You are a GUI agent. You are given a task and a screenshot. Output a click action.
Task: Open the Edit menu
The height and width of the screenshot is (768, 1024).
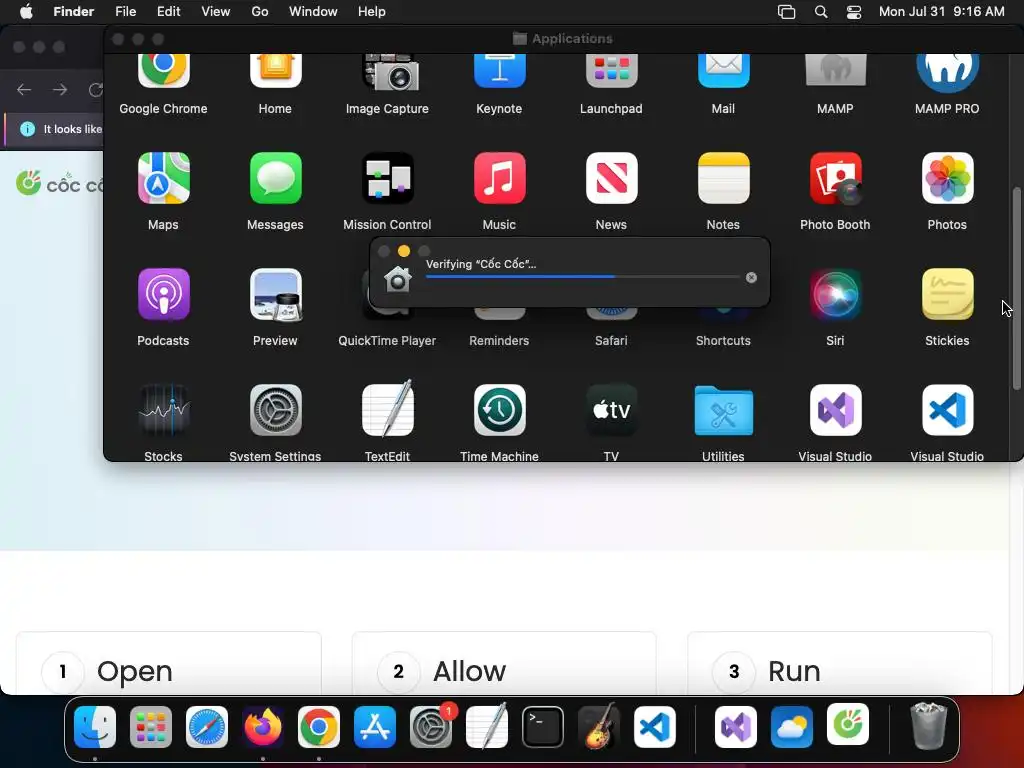click(x=168, y=12)
